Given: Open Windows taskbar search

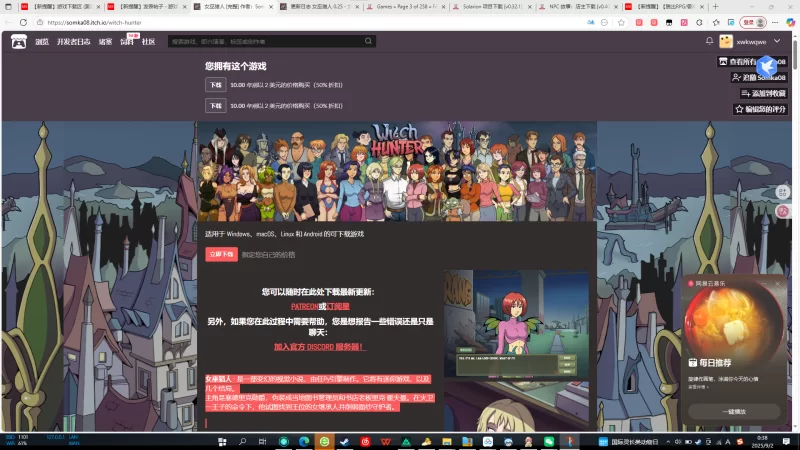Looking at the screenshot, I should [242, 442].
